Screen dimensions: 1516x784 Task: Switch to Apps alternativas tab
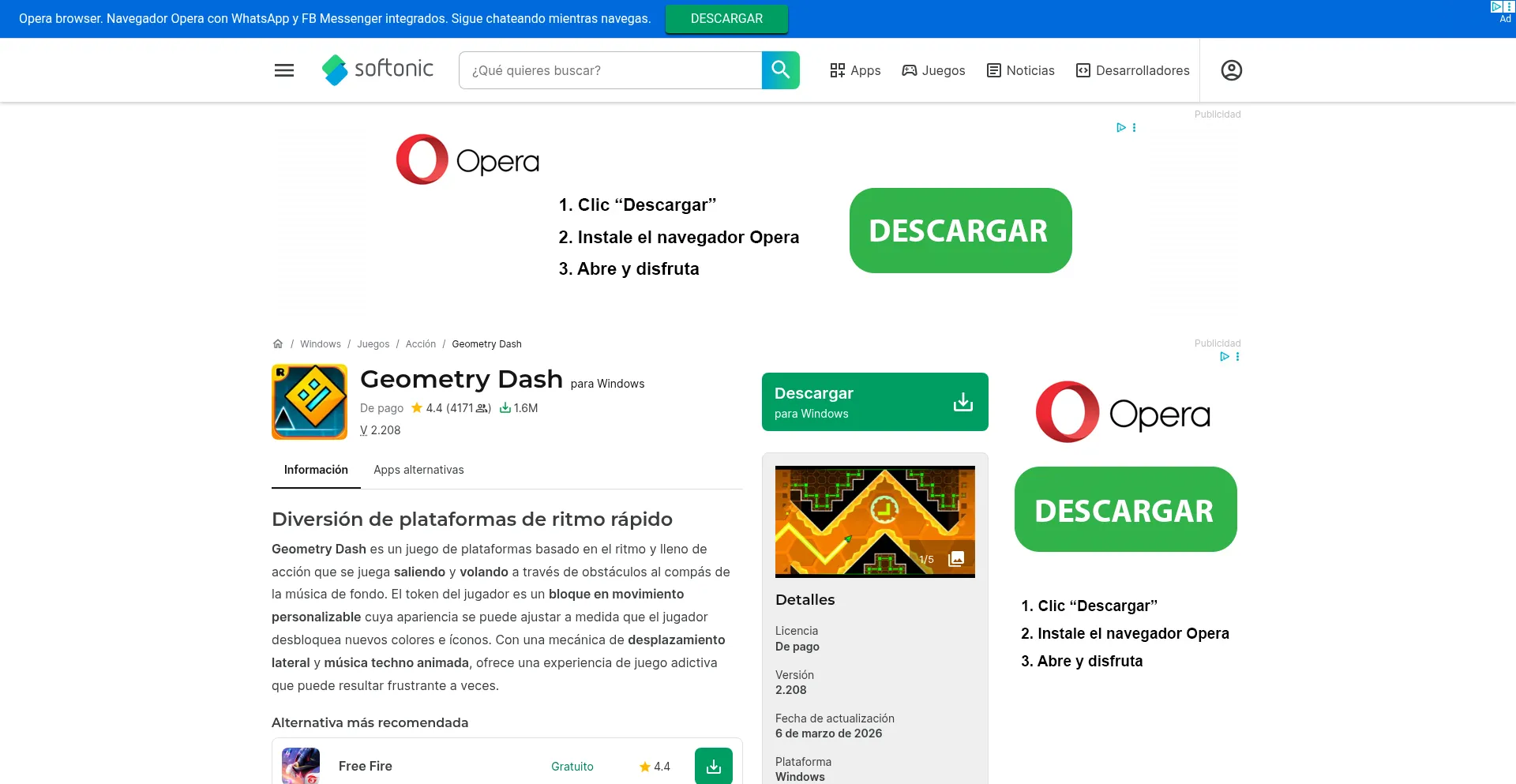[418, 470]
